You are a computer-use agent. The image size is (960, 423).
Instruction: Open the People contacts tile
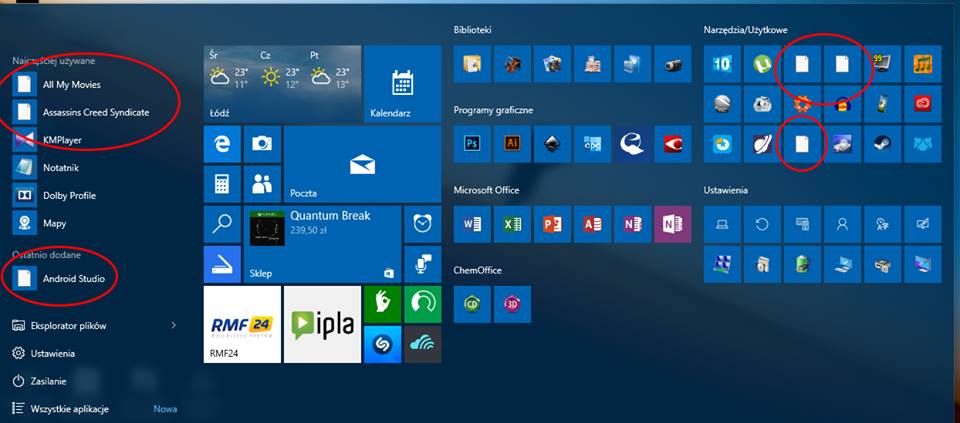(x=262, y=184)
